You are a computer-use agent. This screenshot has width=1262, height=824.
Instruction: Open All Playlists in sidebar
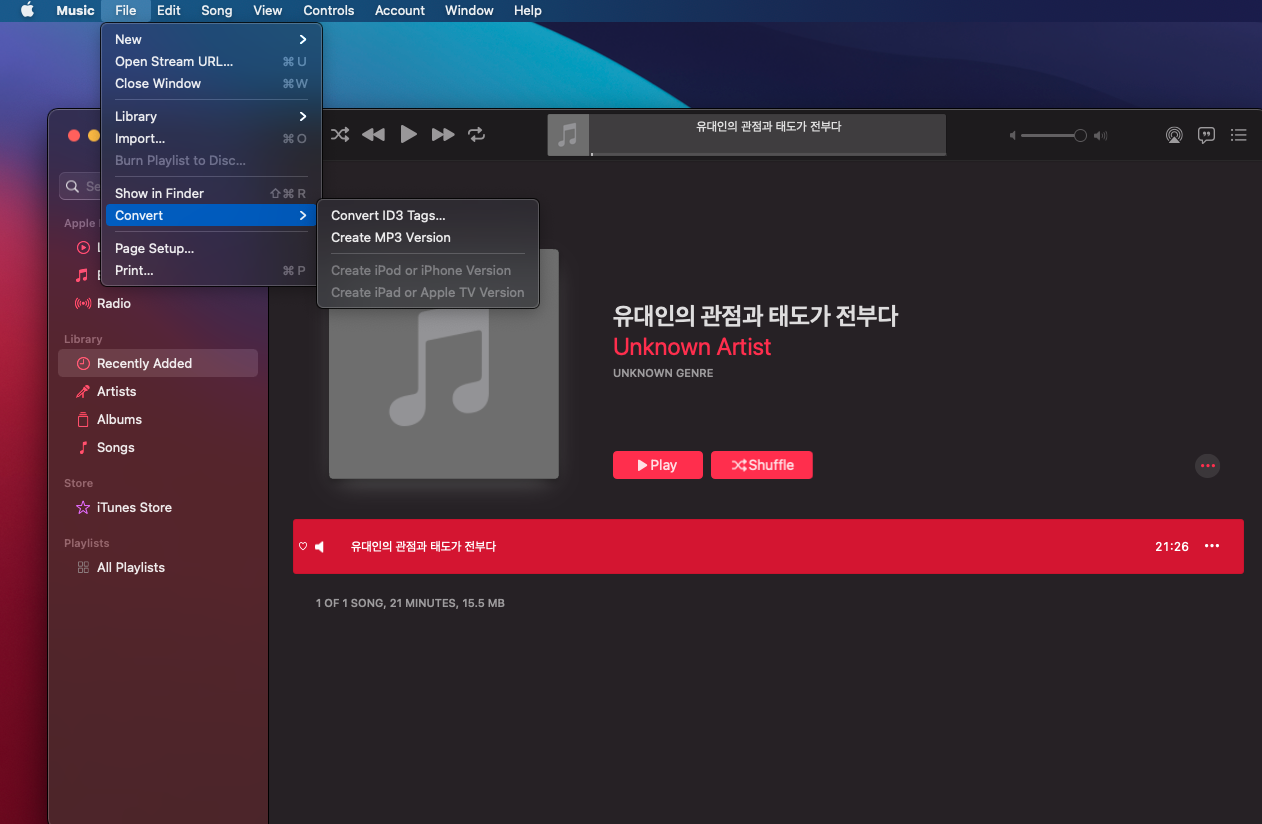158,567
